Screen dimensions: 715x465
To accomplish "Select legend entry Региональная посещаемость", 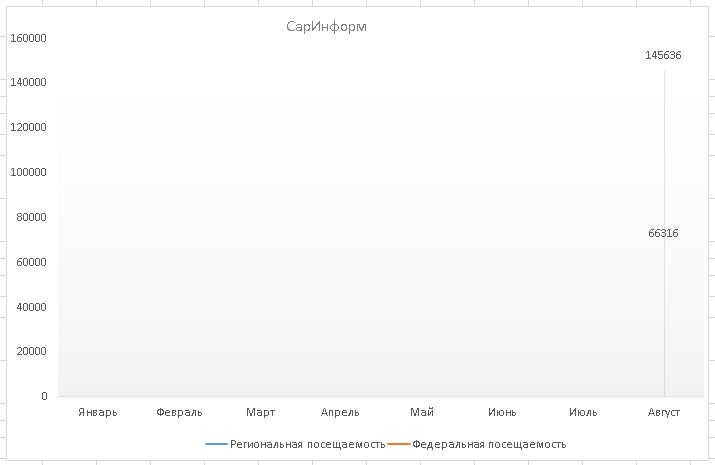I will point(295,444).
